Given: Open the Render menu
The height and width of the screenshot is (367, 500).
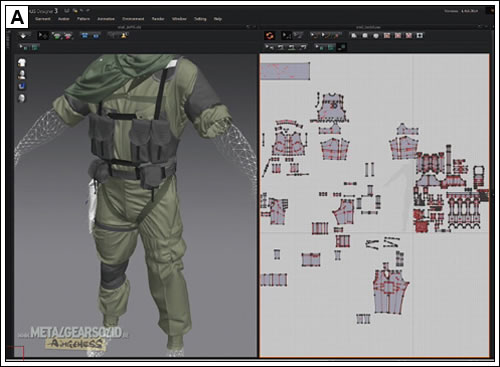Looking at the screenshot, I should tap(158, 19).
